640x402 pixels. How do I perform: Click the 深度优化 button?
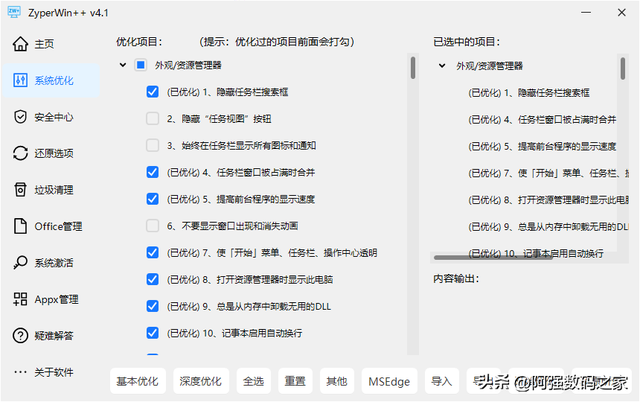[201, 381]
